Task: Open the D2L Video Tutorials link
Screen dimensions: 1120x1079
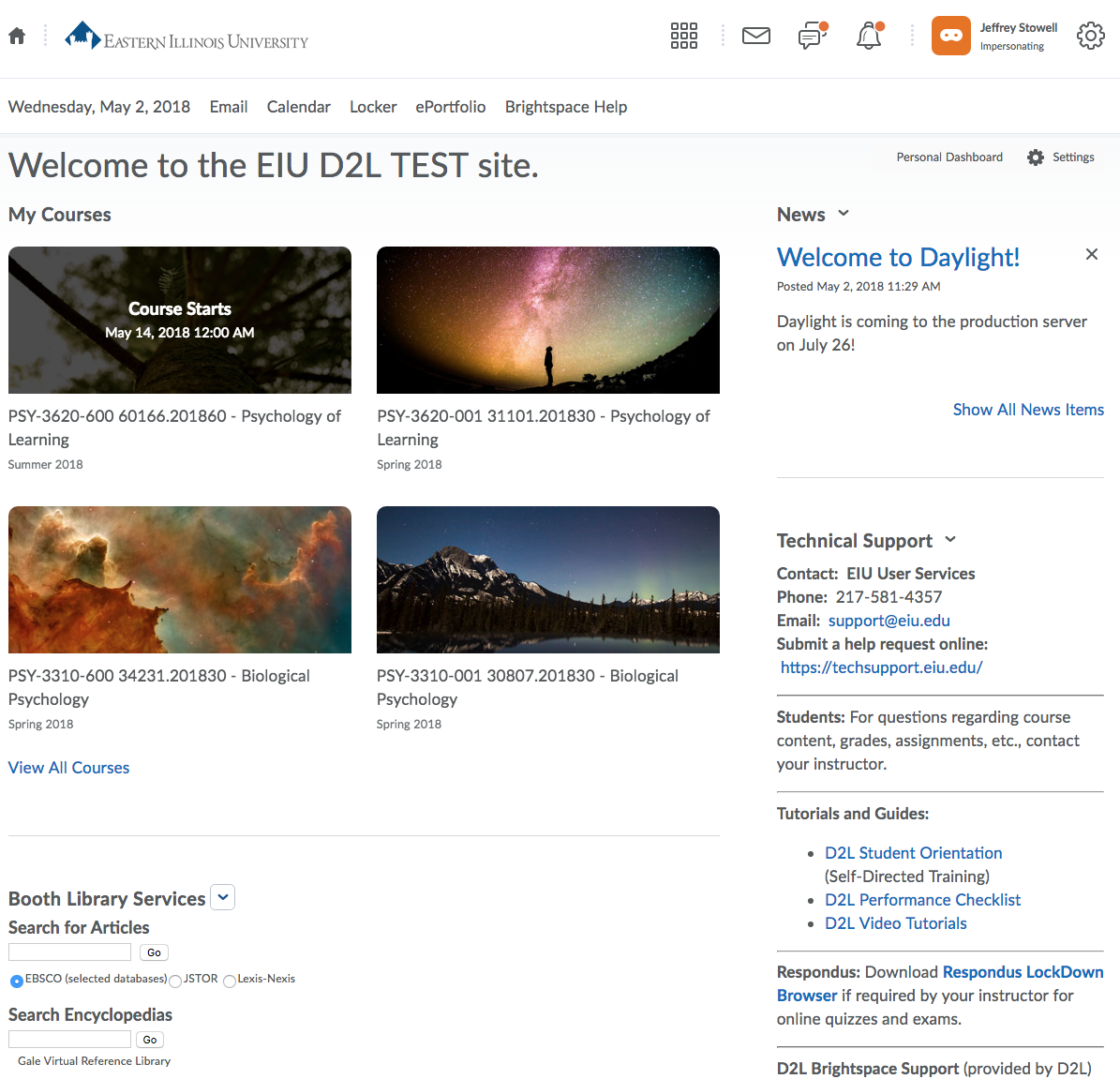Action: click(895, 923)
